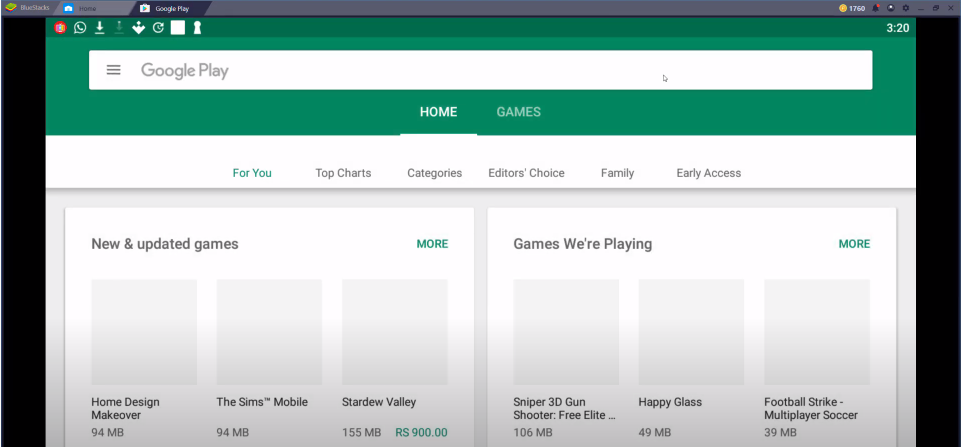Click the 155 MB size label
Screen dimensions: 961x447
pyautogui.click(x=362, y=433)
